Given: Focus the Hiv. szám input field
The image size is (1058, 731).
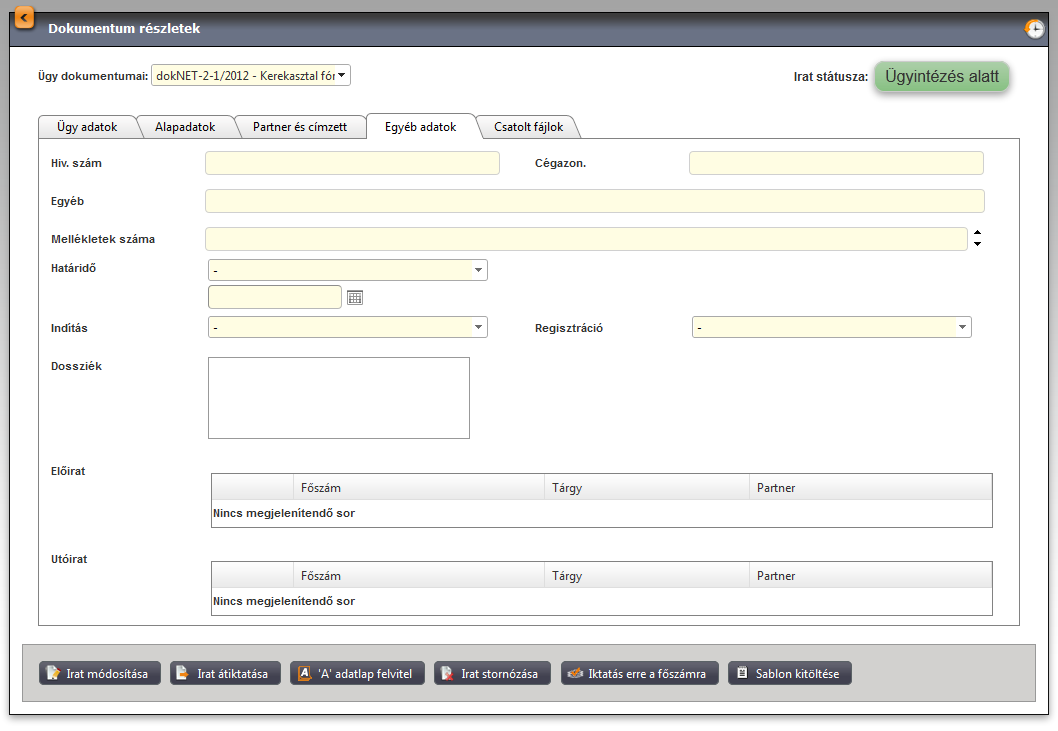Looking at the screenshot, I should [352, 163].
